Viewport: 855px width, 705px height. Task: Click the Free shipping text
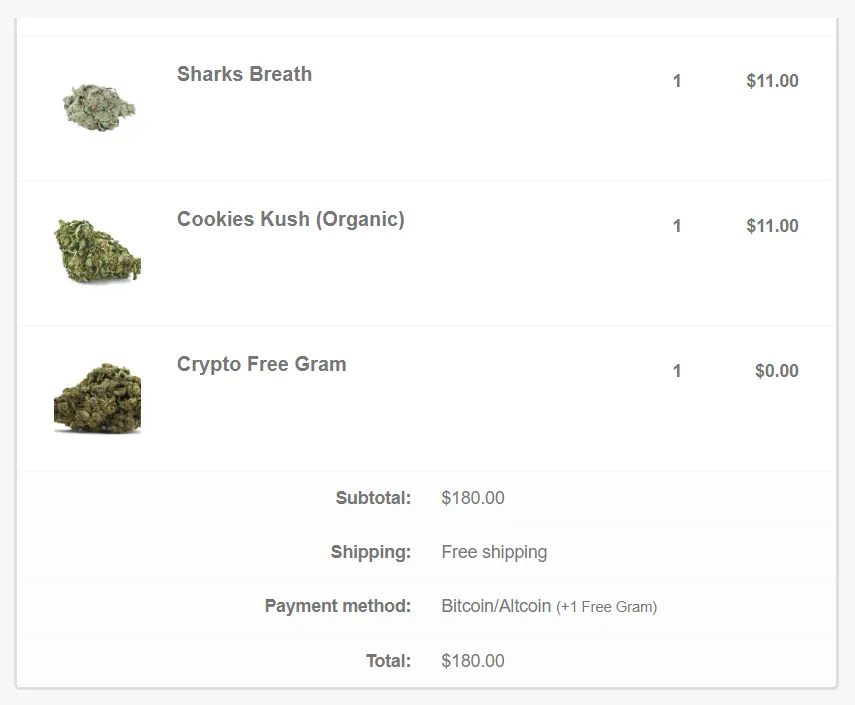(x=494, y=552)
